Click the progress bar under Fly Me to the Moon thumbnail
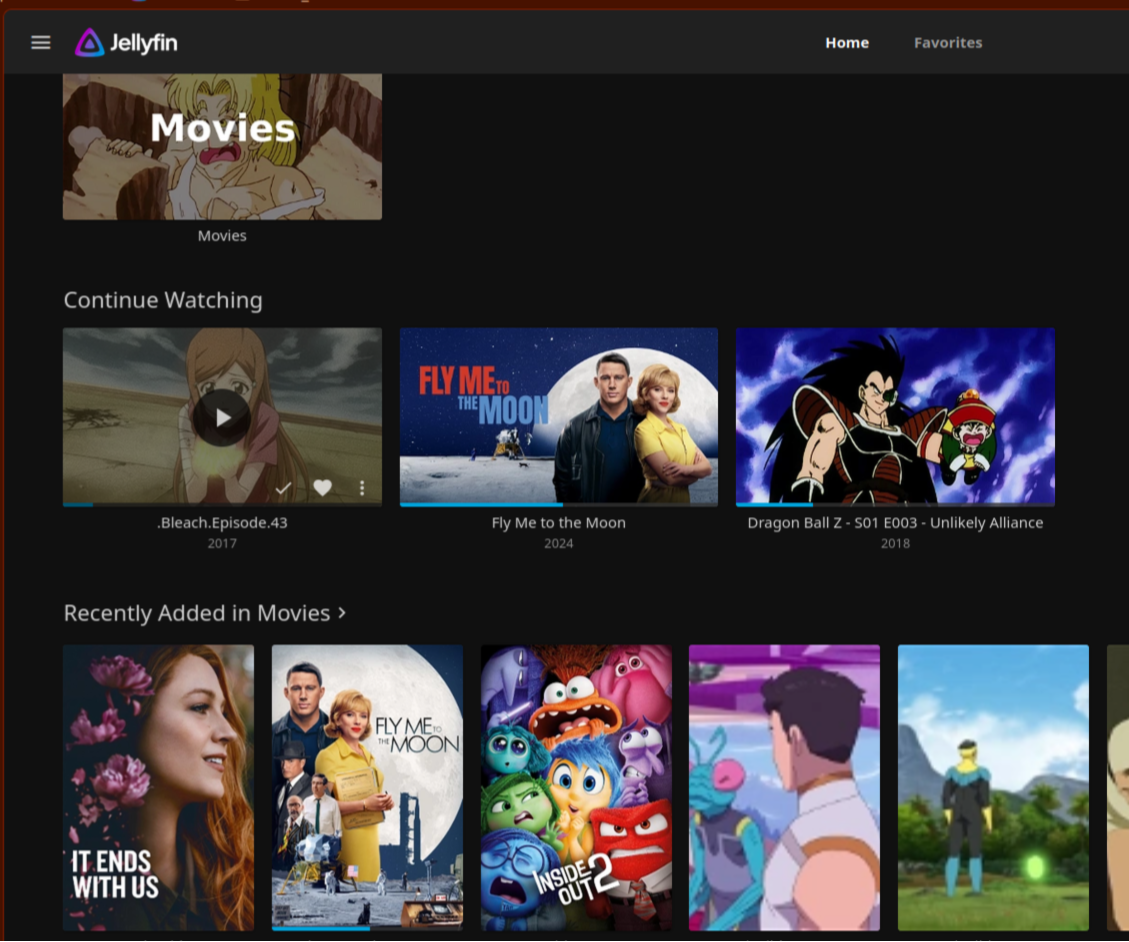Image resolution: width=1129 pixels, height=942 pixels. coord(559,505)
